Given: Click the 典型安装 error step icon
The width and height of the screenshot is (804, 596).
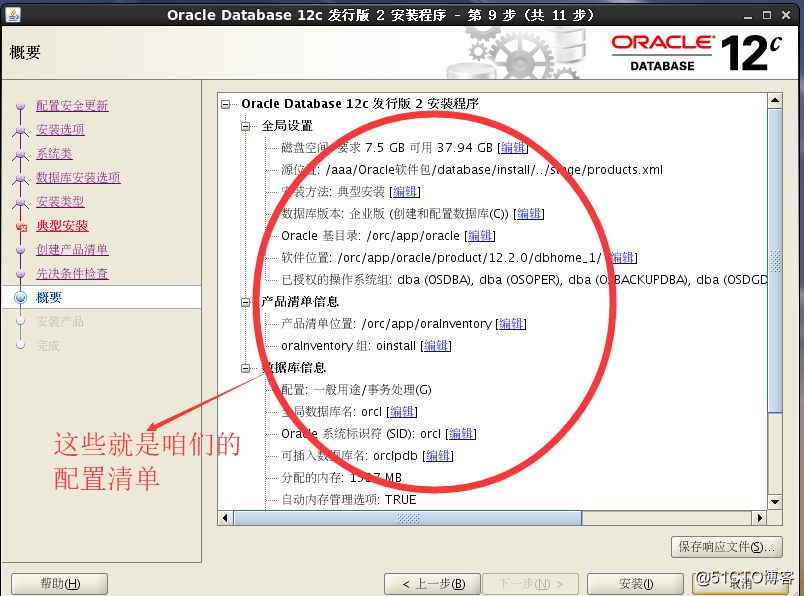Looking at the screenshot, I should tap(21, 226).
